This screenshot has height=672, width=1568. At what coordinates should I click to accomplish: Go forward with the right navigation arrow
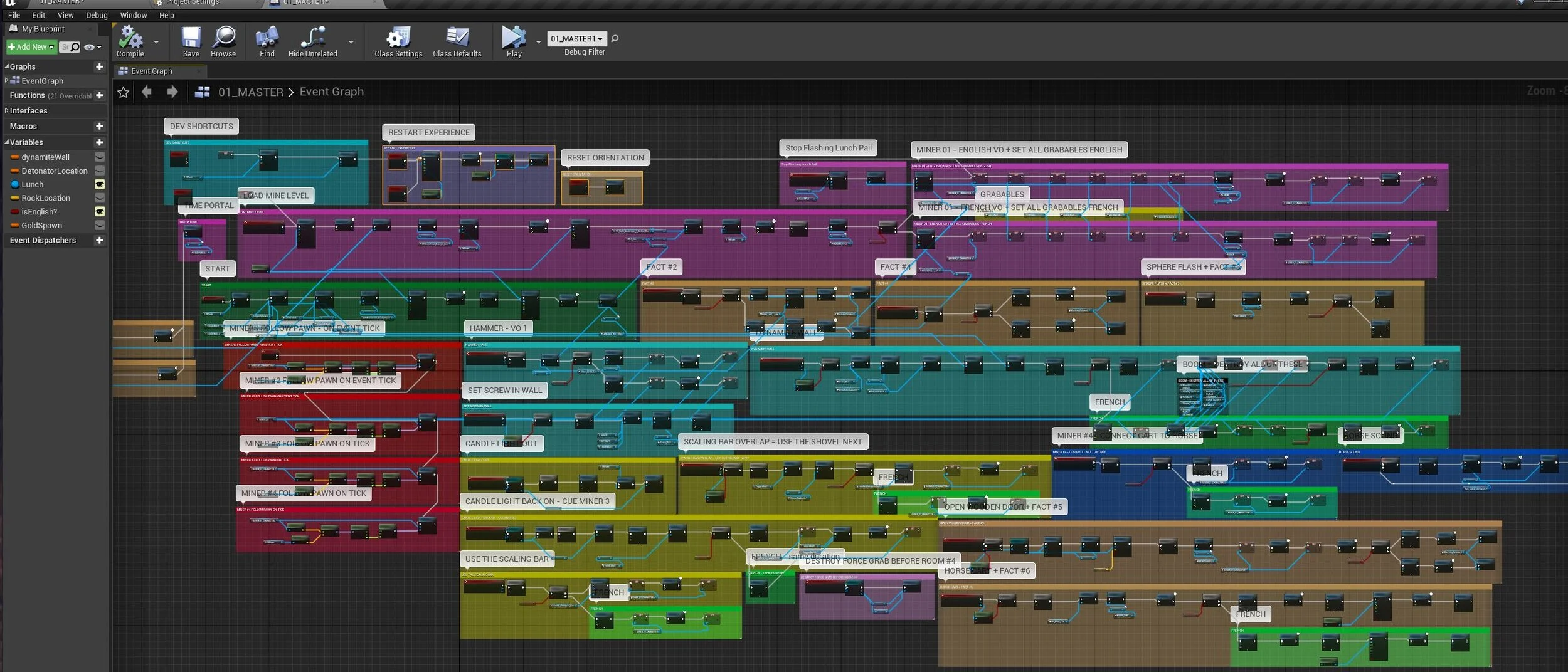tap(172, 92)
